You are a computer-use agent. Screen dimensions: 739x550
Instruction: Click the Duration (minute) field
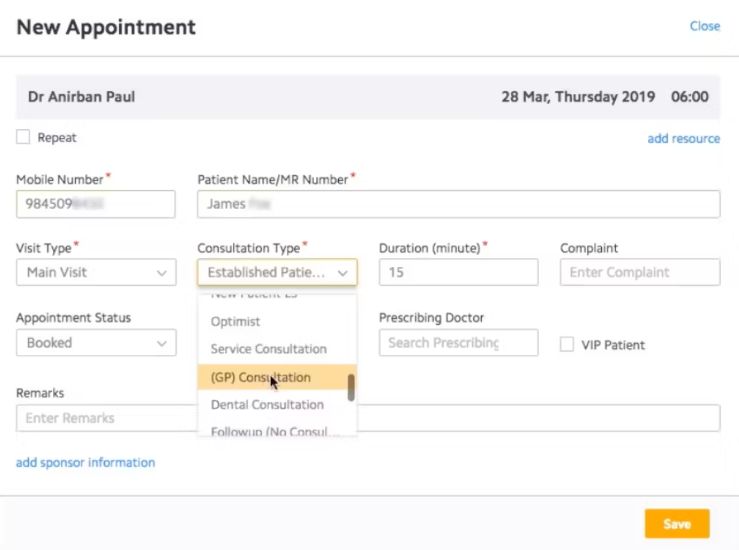coord(458,272)
